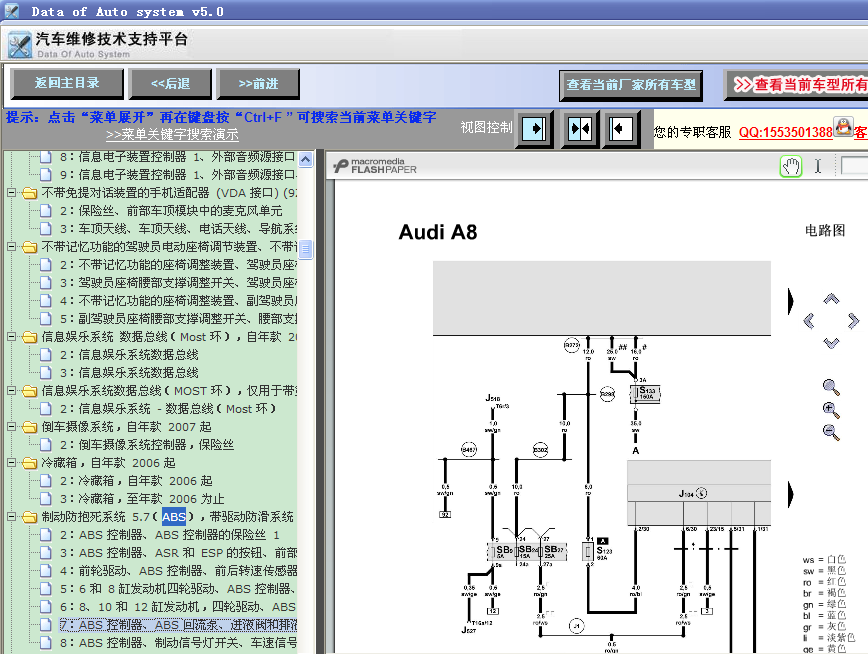868x654 pixels.
Task: Go forward with the >>前进 button
Action: pos(258,84)
